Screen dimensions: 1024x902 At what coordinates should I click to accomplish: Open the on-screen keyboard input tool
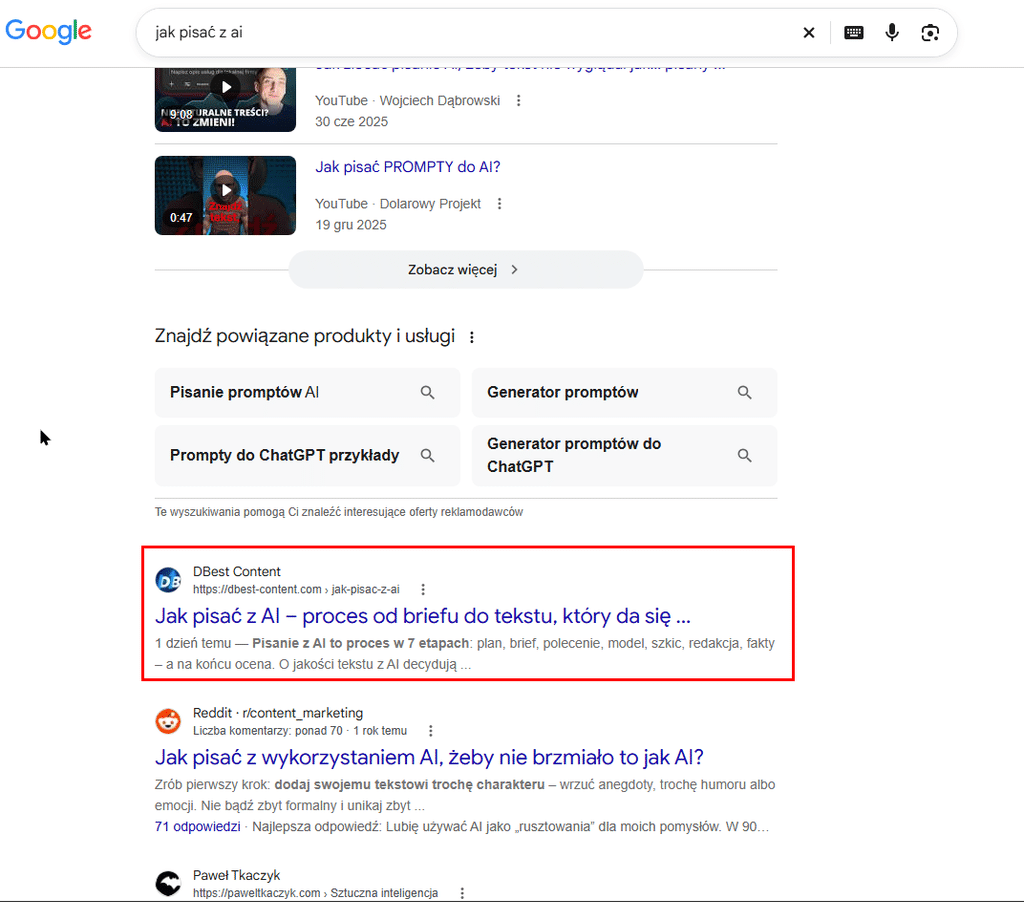[x=854, y=33]
